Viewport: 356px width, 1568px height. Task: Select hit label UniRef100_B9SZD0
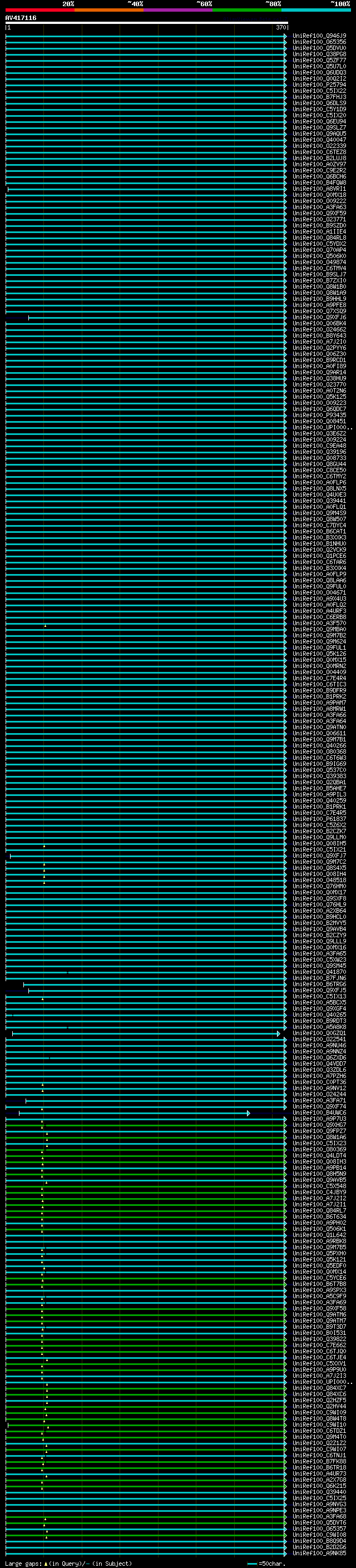coord(319,225)
